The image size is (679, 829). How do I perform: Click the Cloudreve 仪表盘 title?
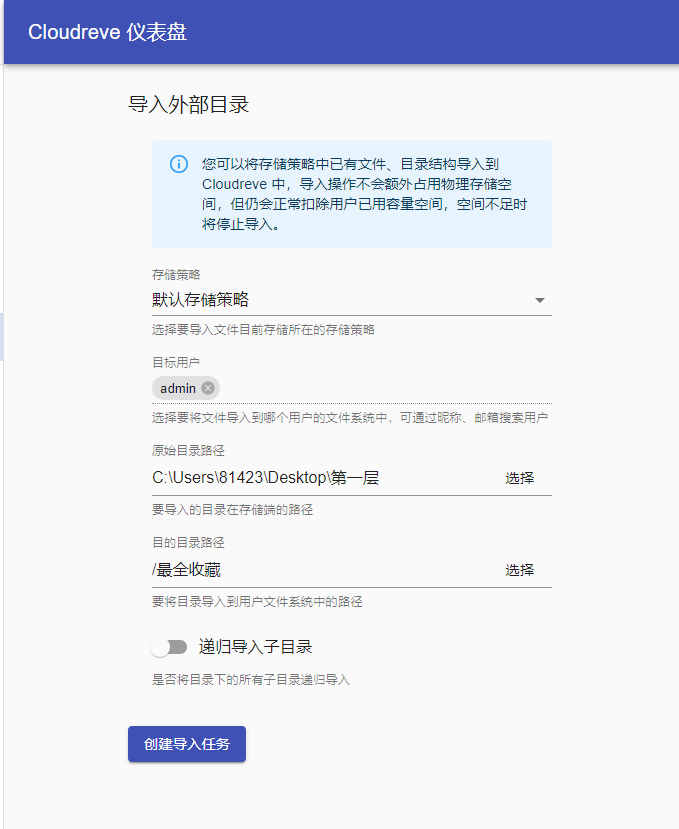coord(107,32)
